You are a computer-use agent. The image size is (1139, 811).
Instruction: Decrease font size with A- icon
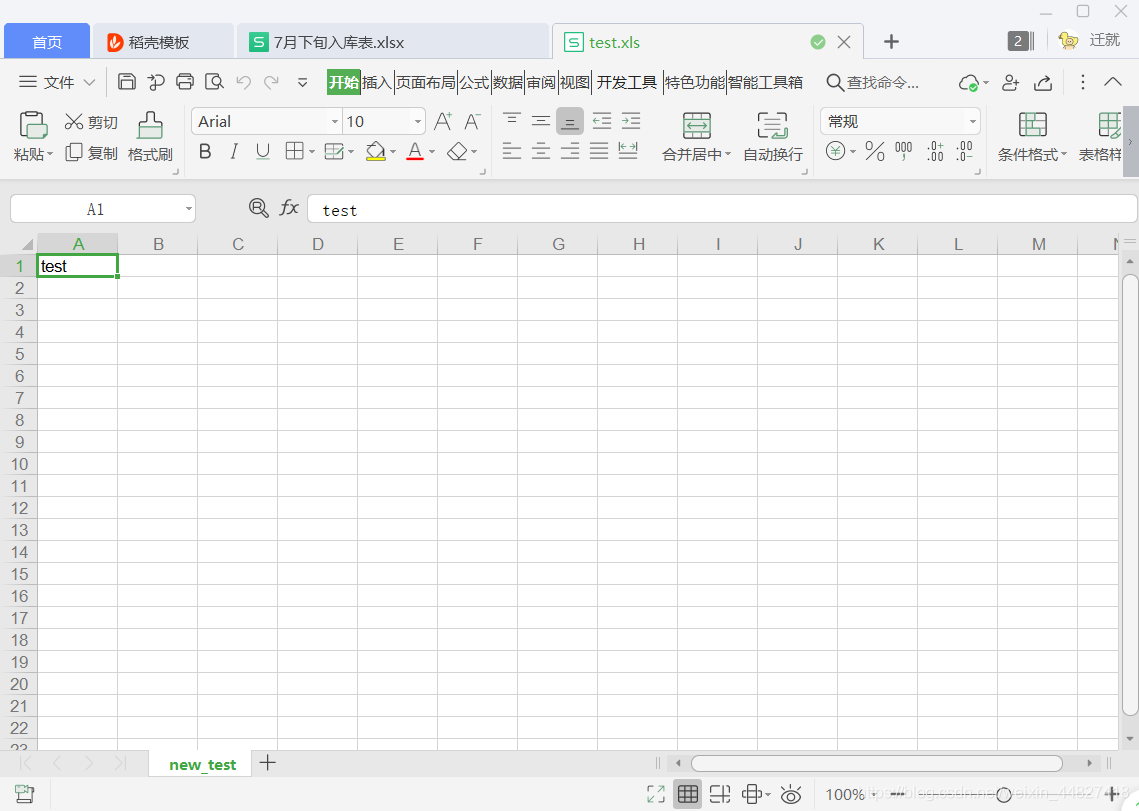[x=472, y=121]
